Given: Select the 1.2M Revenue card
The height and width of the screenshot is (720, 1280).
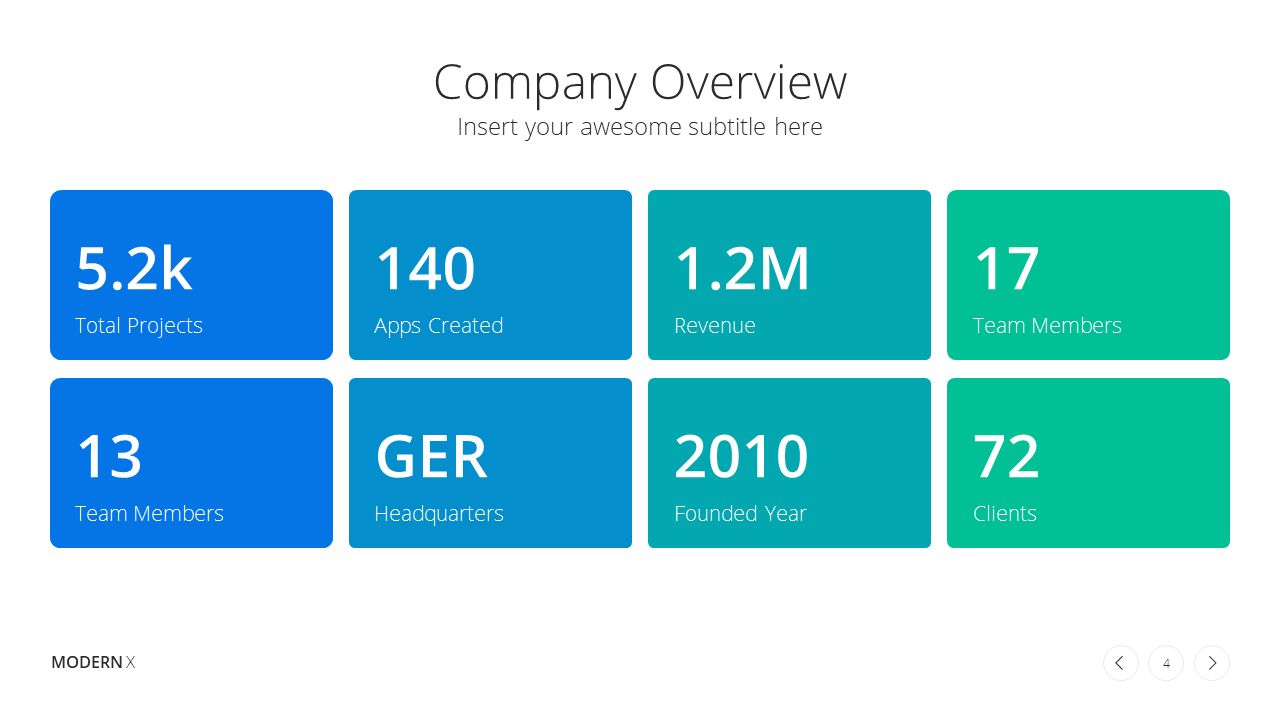Looking at the screenshot, I should 789,275.
